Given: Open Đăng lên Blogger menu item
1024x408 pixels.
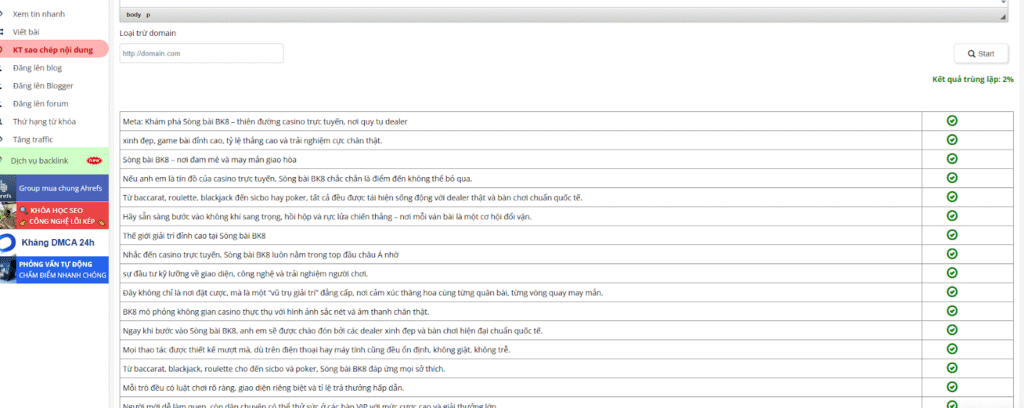Looking at the screenshot, I should tap(42, 86).
